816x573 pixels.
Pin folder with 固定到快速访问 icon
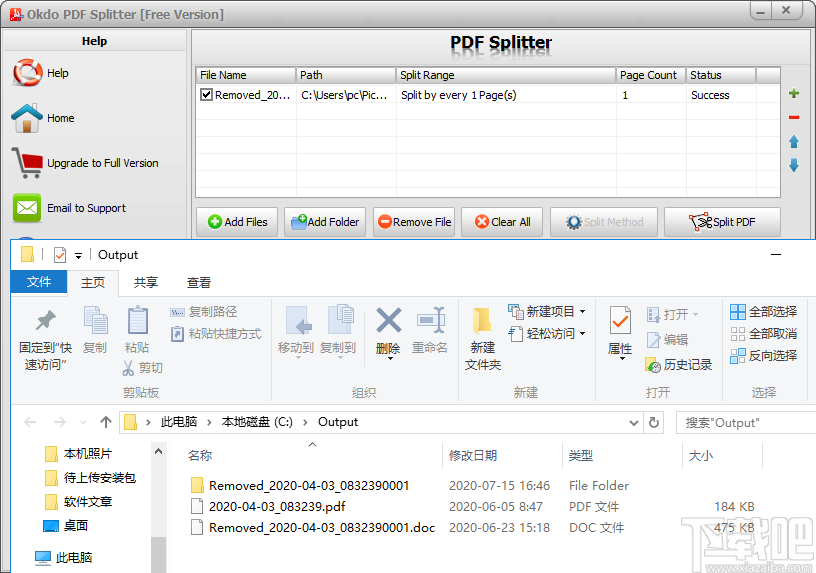click(45, 321)
